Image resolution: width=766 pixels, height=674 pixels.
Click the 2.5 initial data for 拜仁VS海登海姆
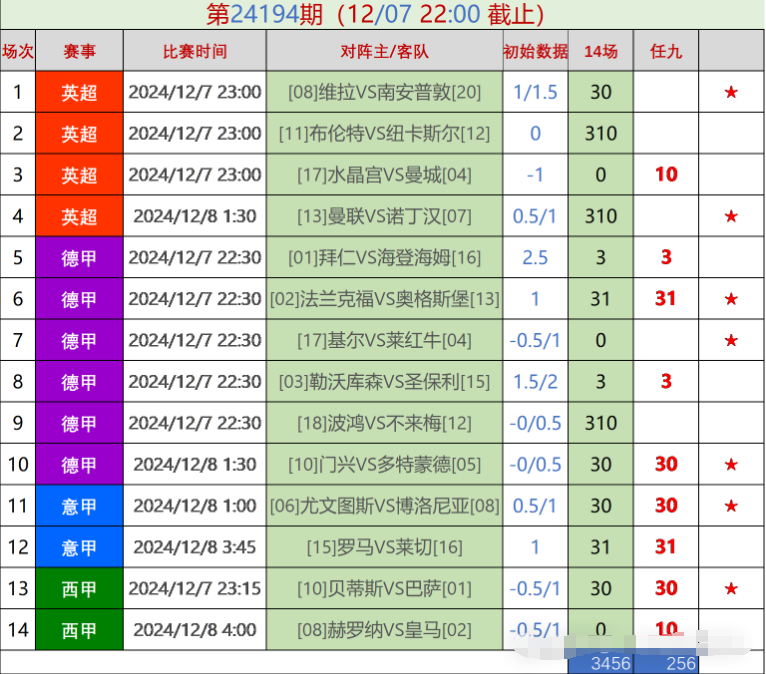pyautogui.click(x=535, y=258)
